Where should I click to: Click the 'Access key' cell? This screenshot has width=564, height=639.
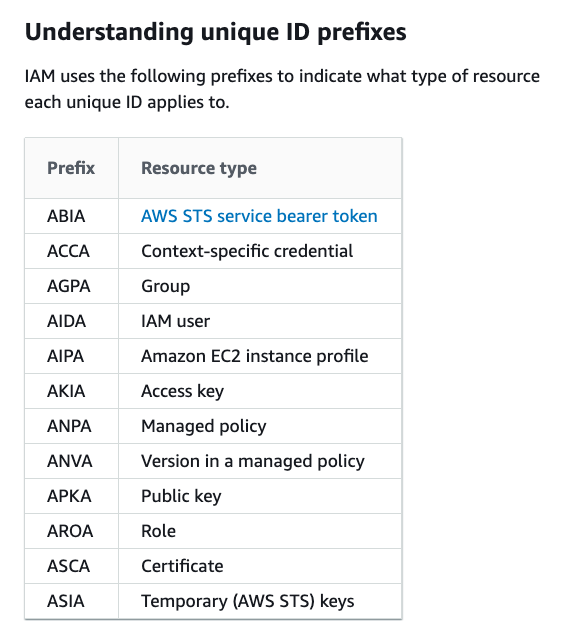point(260,391)
